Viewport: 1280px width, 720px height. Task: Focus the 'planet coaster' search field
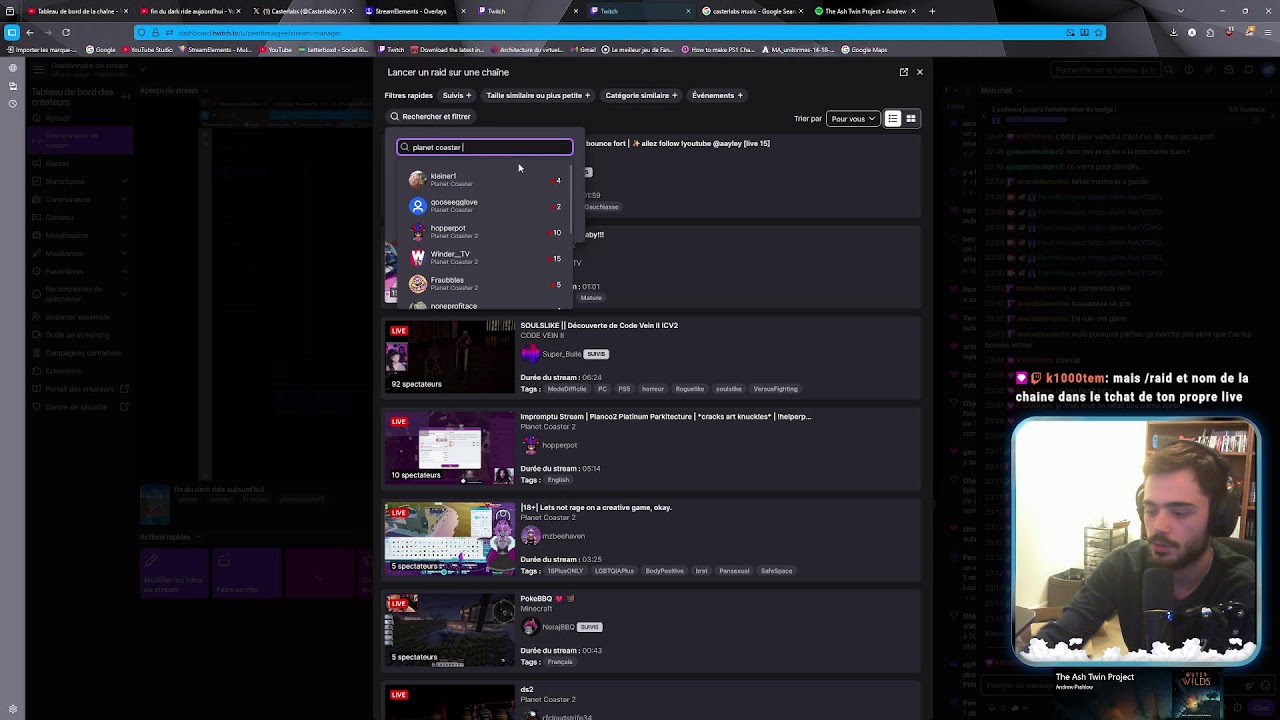(x=485, y=147)
